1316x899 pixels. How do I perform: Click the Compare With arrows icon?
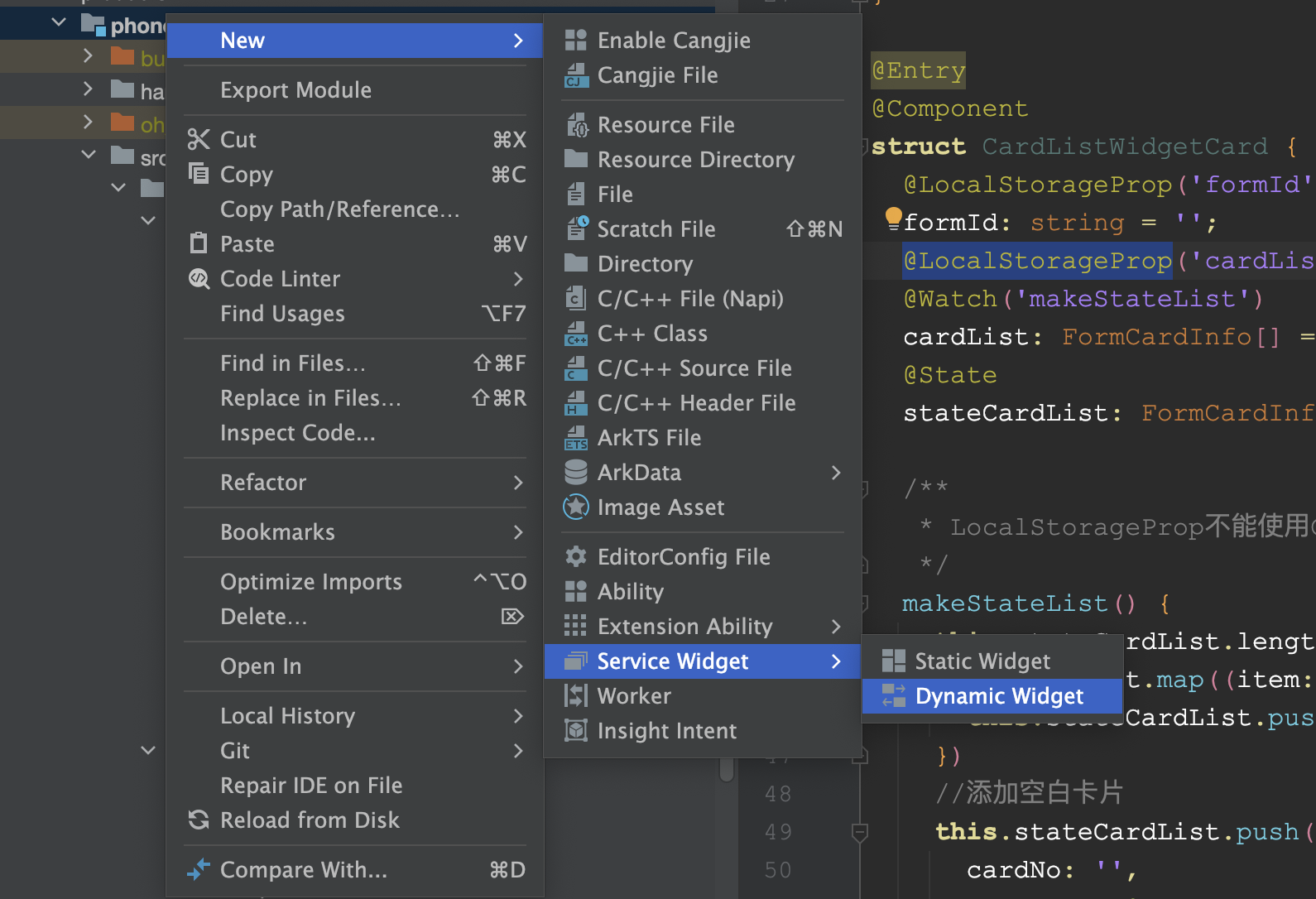(199, 869)
